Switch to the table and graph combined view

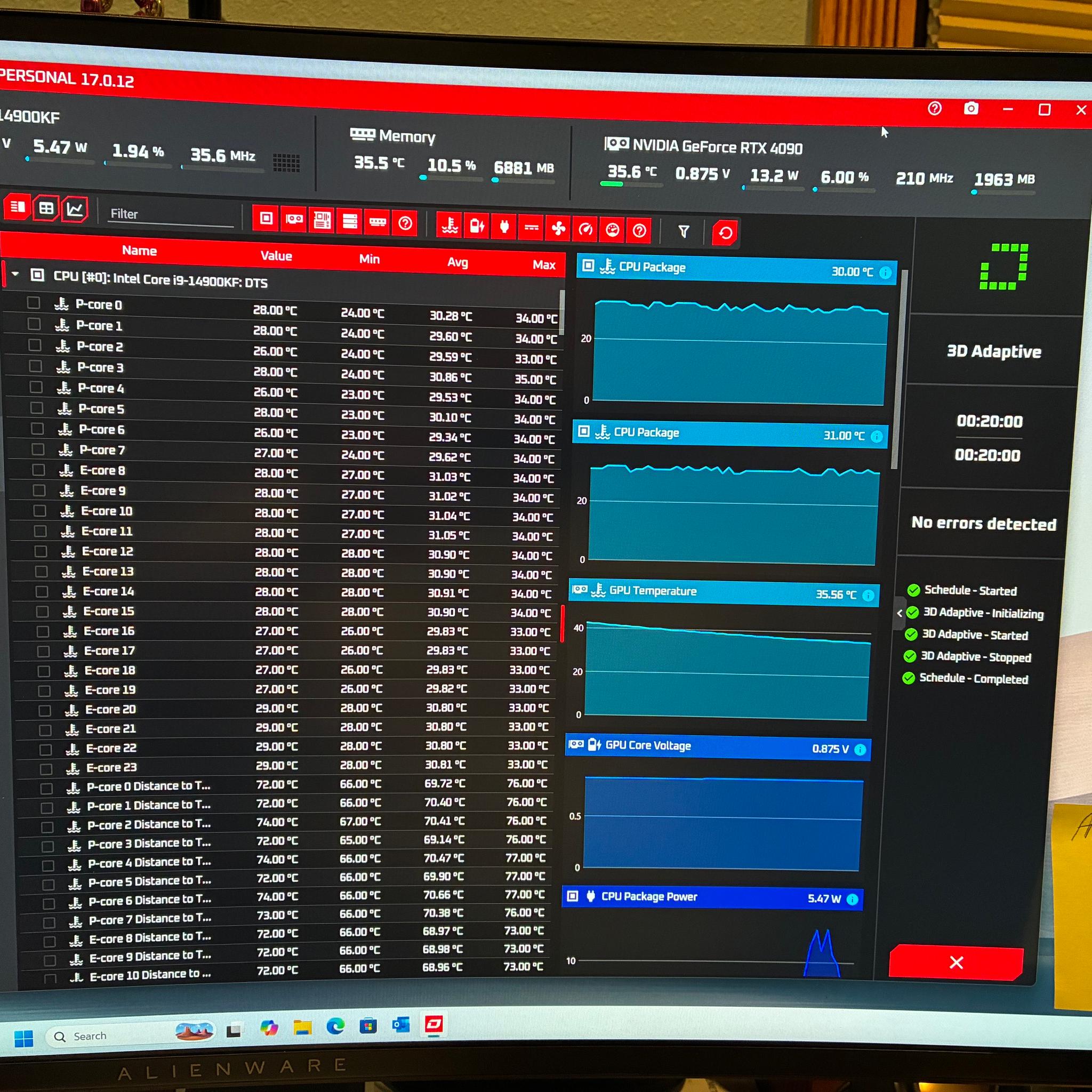(x=17, y=207)
